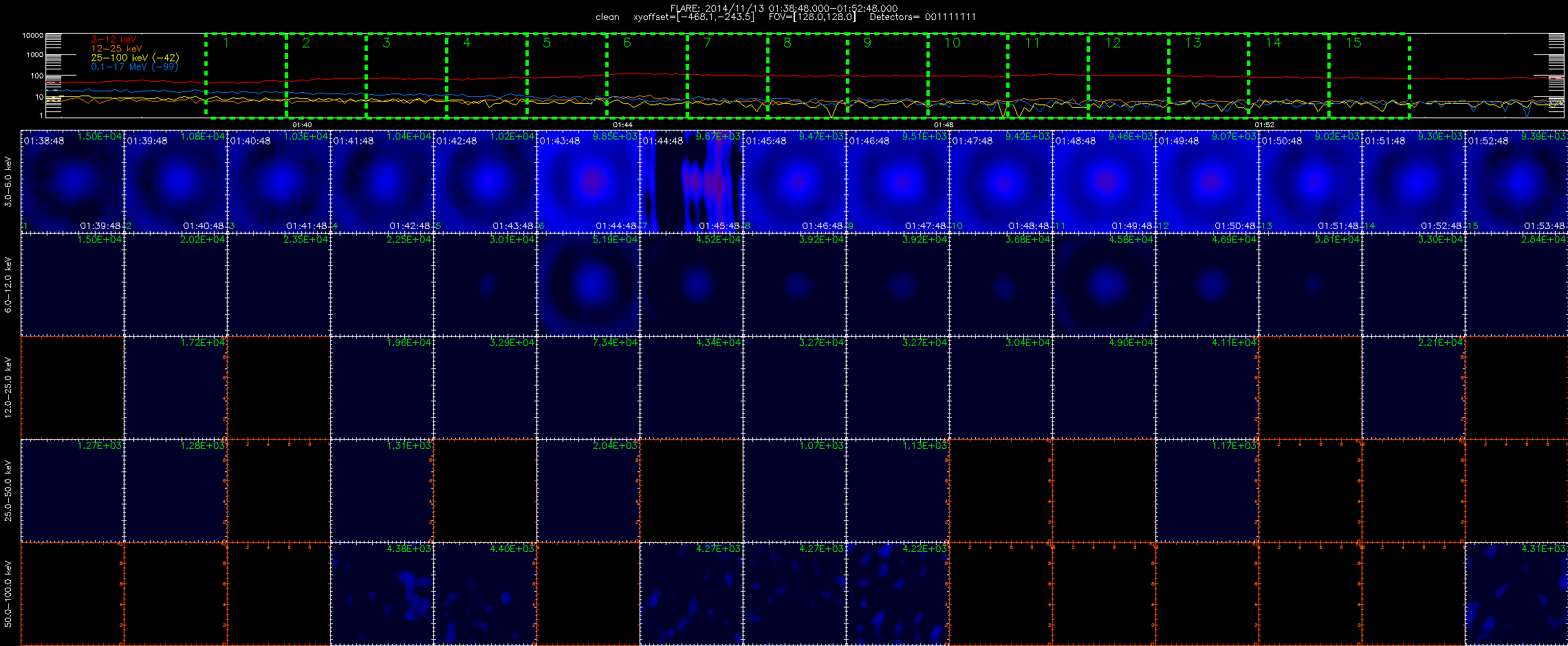Open the 6-12 keV image labeled 4.58E+04
Viewport: 1568px width, 646px height.
pyautogui.click(x=1104, y=285)
